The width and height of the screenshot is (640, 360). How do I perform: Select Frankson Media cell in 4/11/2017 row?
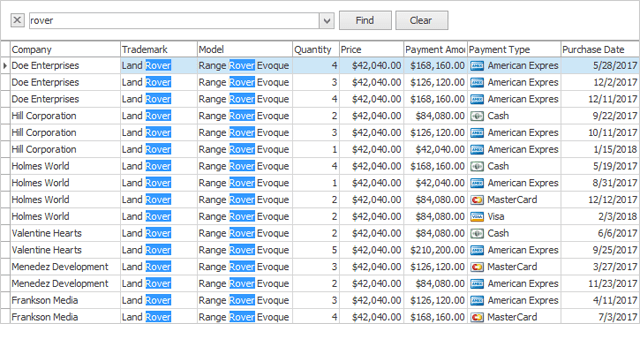tap(65, 300)
